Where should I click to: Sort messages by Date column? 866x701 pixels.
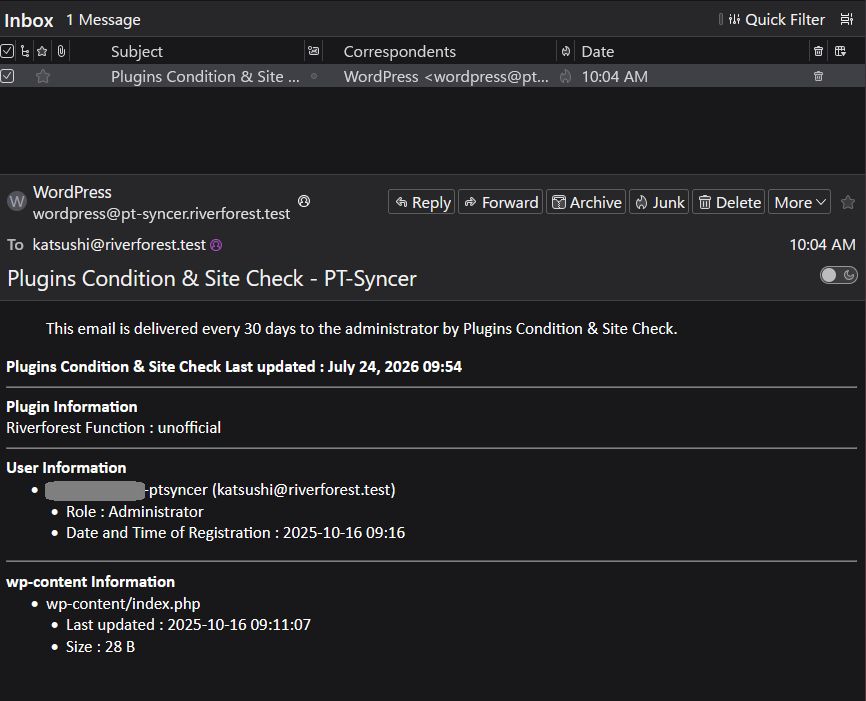[598, 51]
